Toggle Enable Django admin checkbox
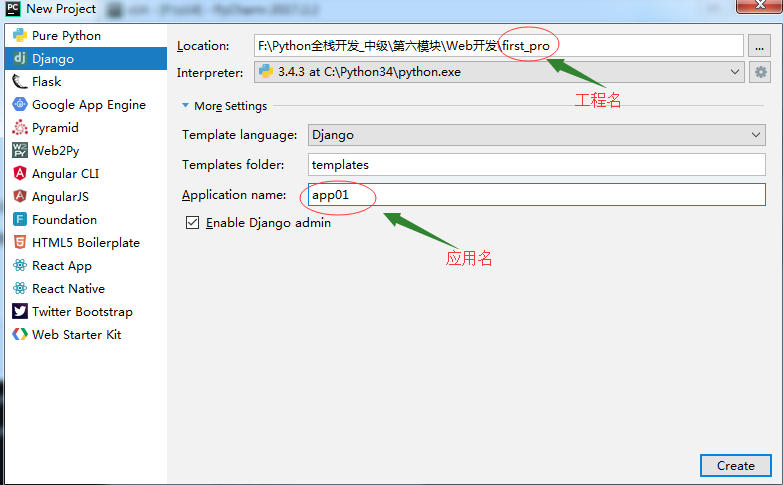The width and height of the screenshot is (783, 485). pos(192,222)
